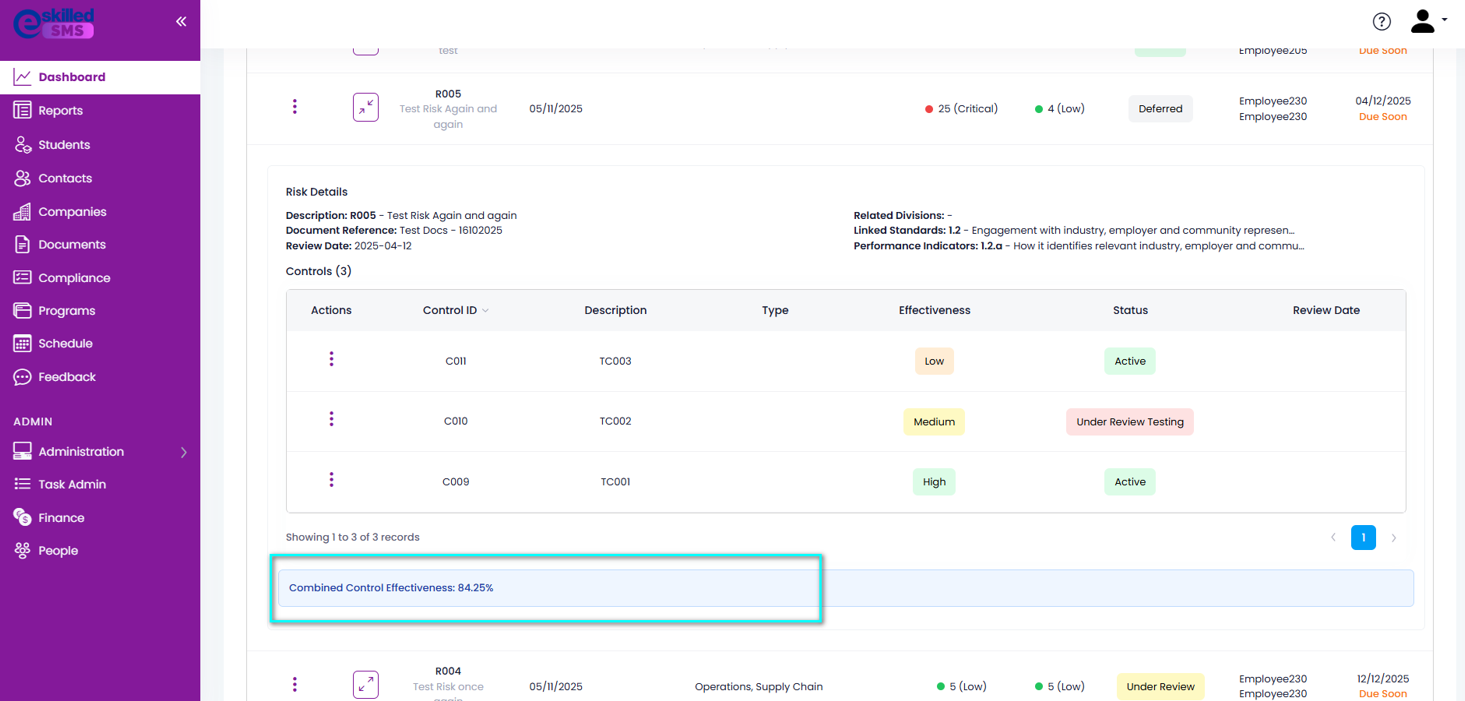The height and width of the screenshot is (701, 1465).
Task: Collapse the sidebar with double-chevron icon
Action: pyautogui.click(x=181, y=21)
